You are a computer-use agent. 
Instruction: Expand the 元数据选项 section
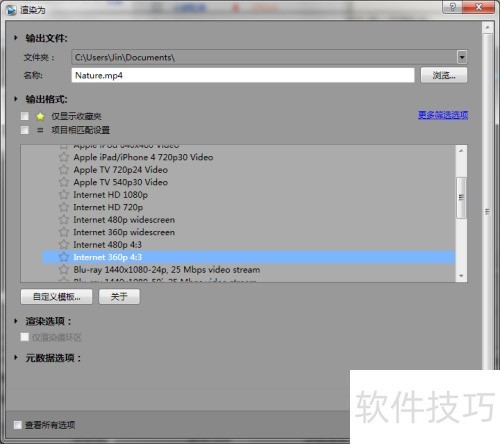(x=16, y=358)
